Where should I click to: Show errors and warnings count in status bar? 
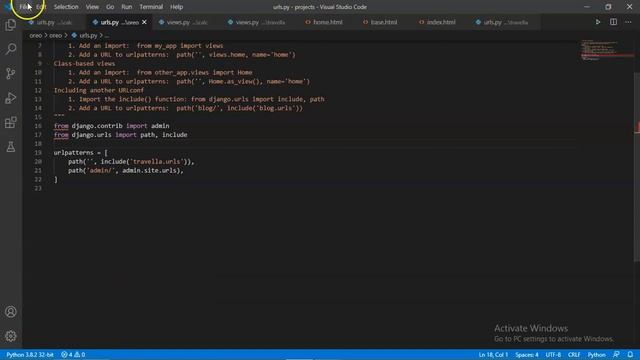73,355
